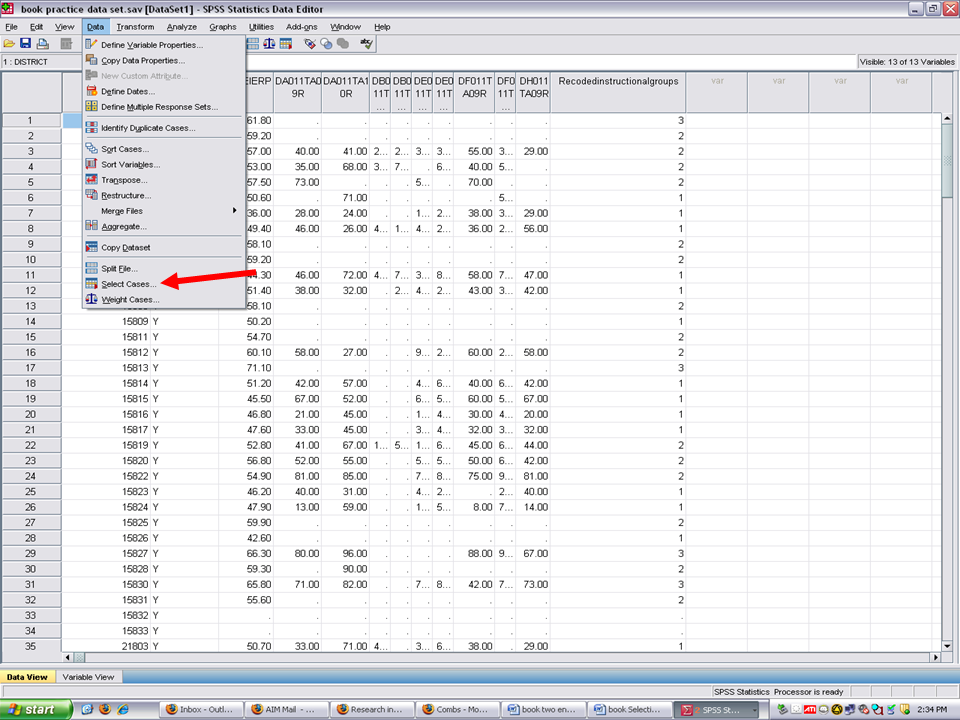This screenshot has width=960, height=720.
Task: Select row 18 header in data grid
Action: pos(31,383)
